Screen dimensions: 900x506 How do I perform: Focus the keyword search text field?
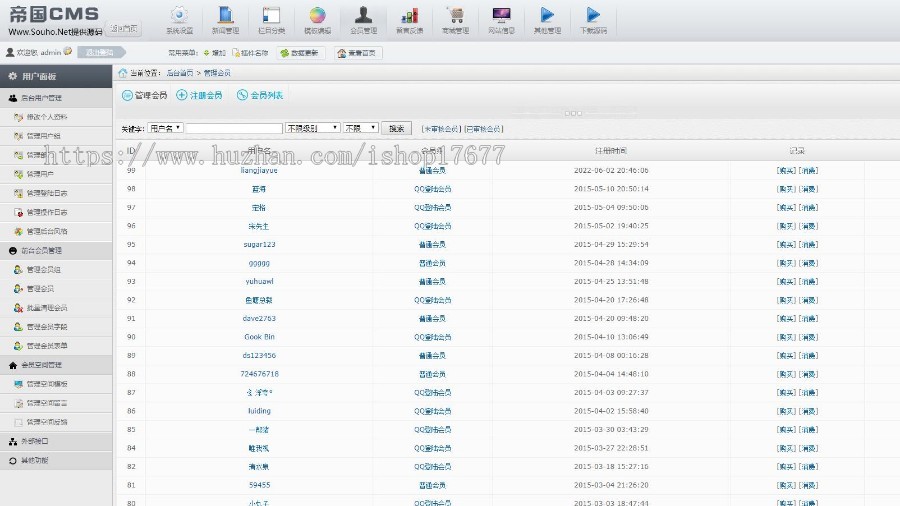point(234,128)
